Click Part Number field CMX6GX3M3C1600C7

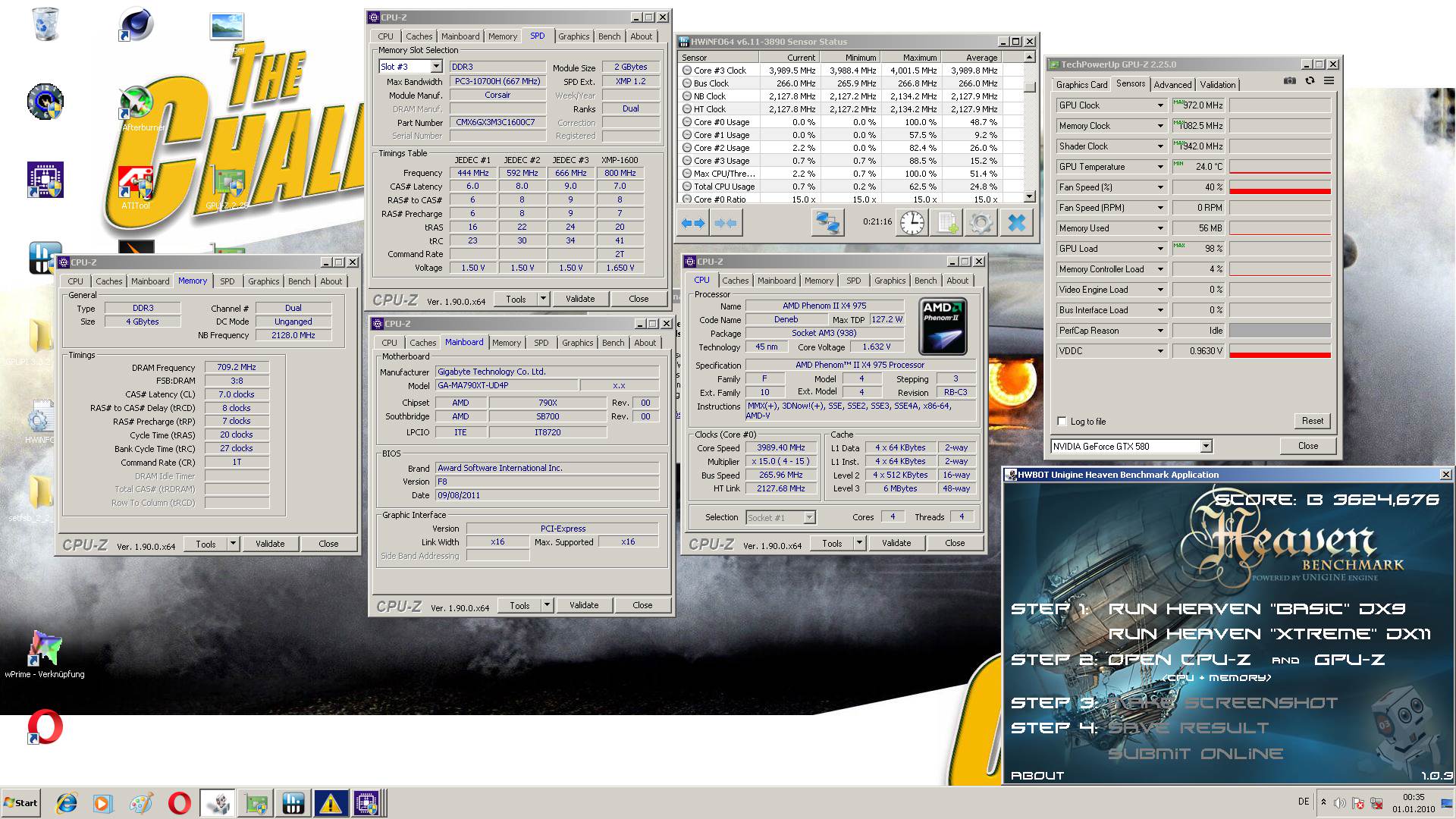coord(497,122)
